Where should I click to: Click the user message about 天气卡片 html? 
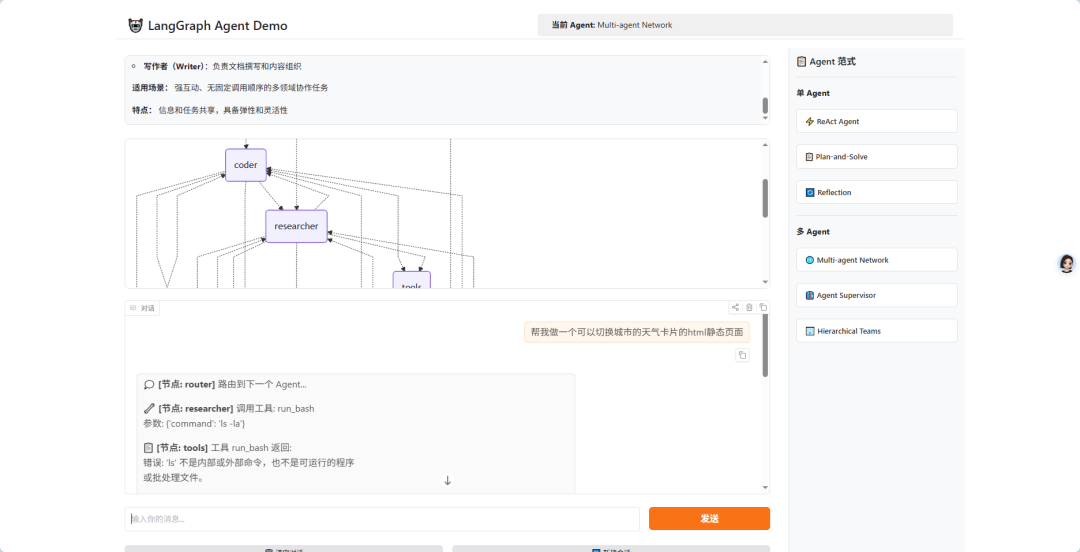pyautogui.click(x=637, y=332)
